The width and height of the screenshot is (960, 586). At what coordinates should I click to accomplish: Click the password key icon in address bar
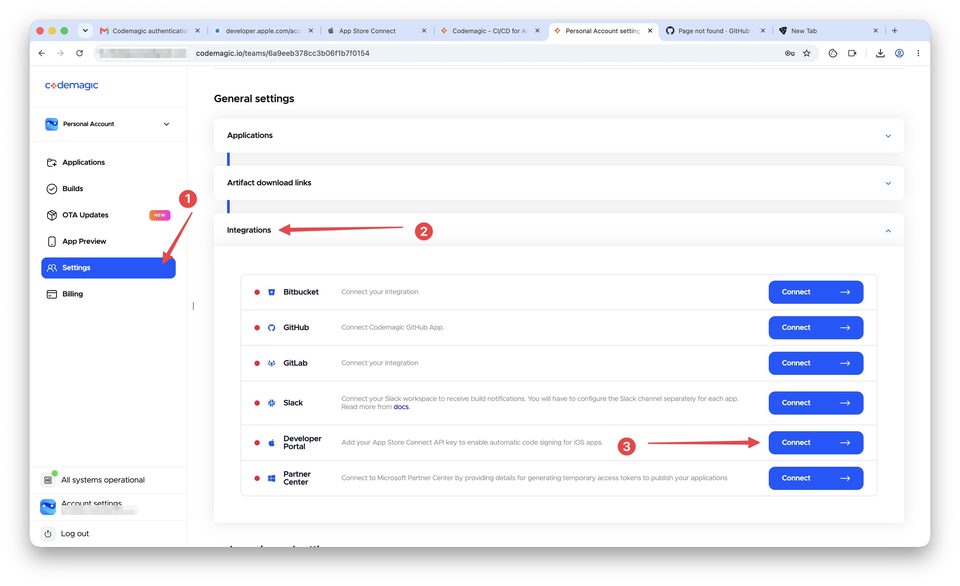click(789, 53)
